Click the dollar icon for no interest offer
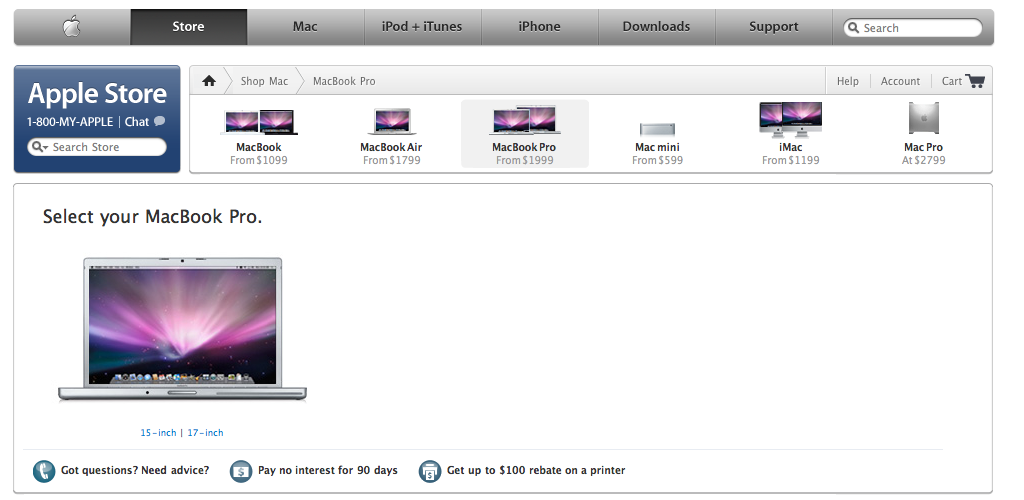Viewport: 1024px width, 500px height. pos(241,471)
